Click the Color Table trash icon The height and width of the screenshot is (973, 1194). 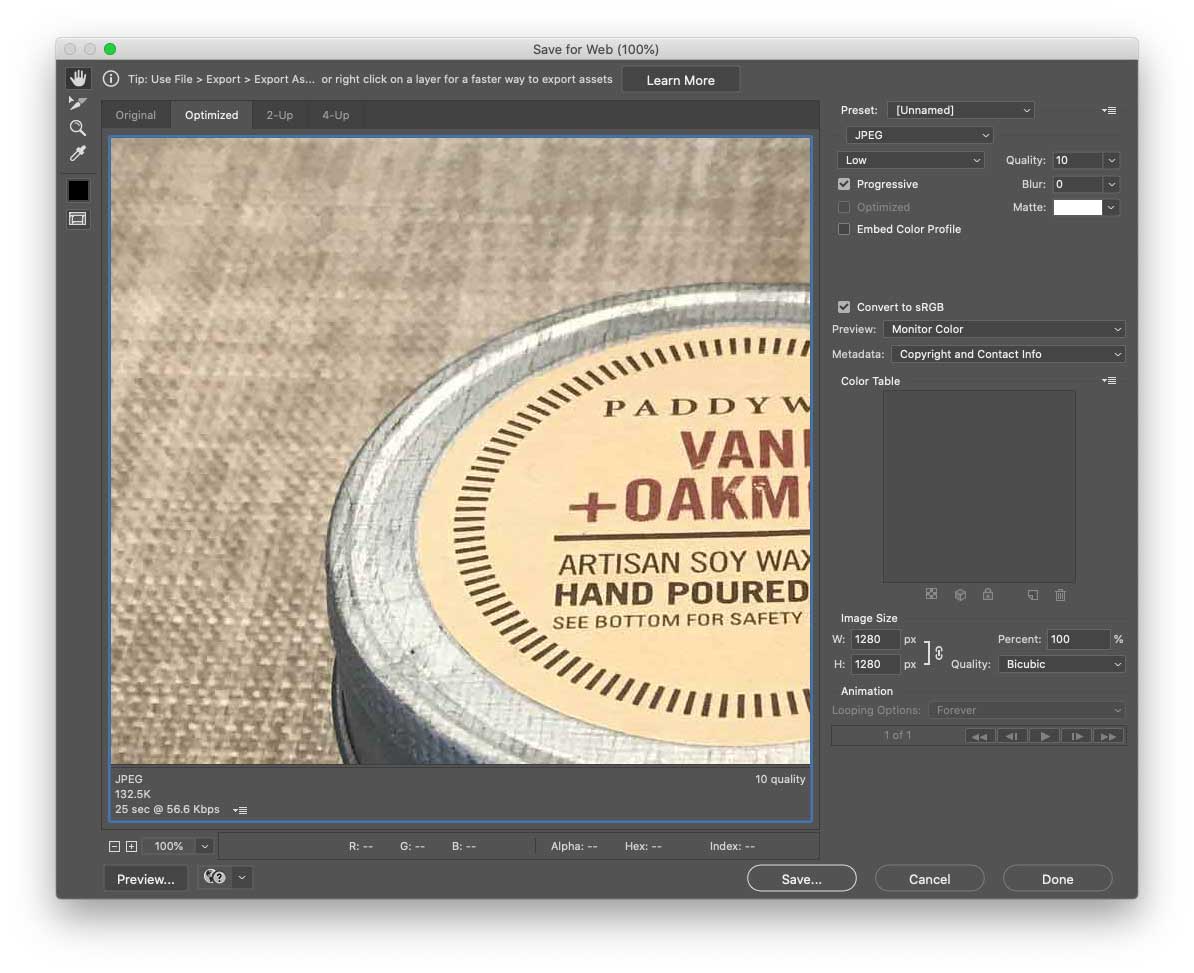(1060, 595)
